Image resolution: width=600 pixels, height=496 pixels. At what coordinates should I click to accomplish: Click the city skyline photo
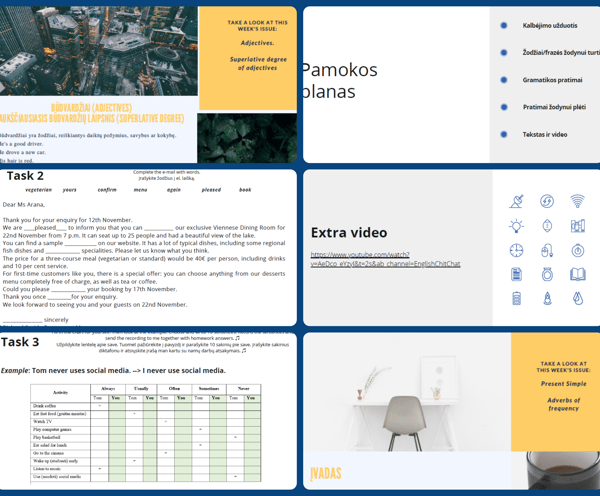(x=99, y=51)
